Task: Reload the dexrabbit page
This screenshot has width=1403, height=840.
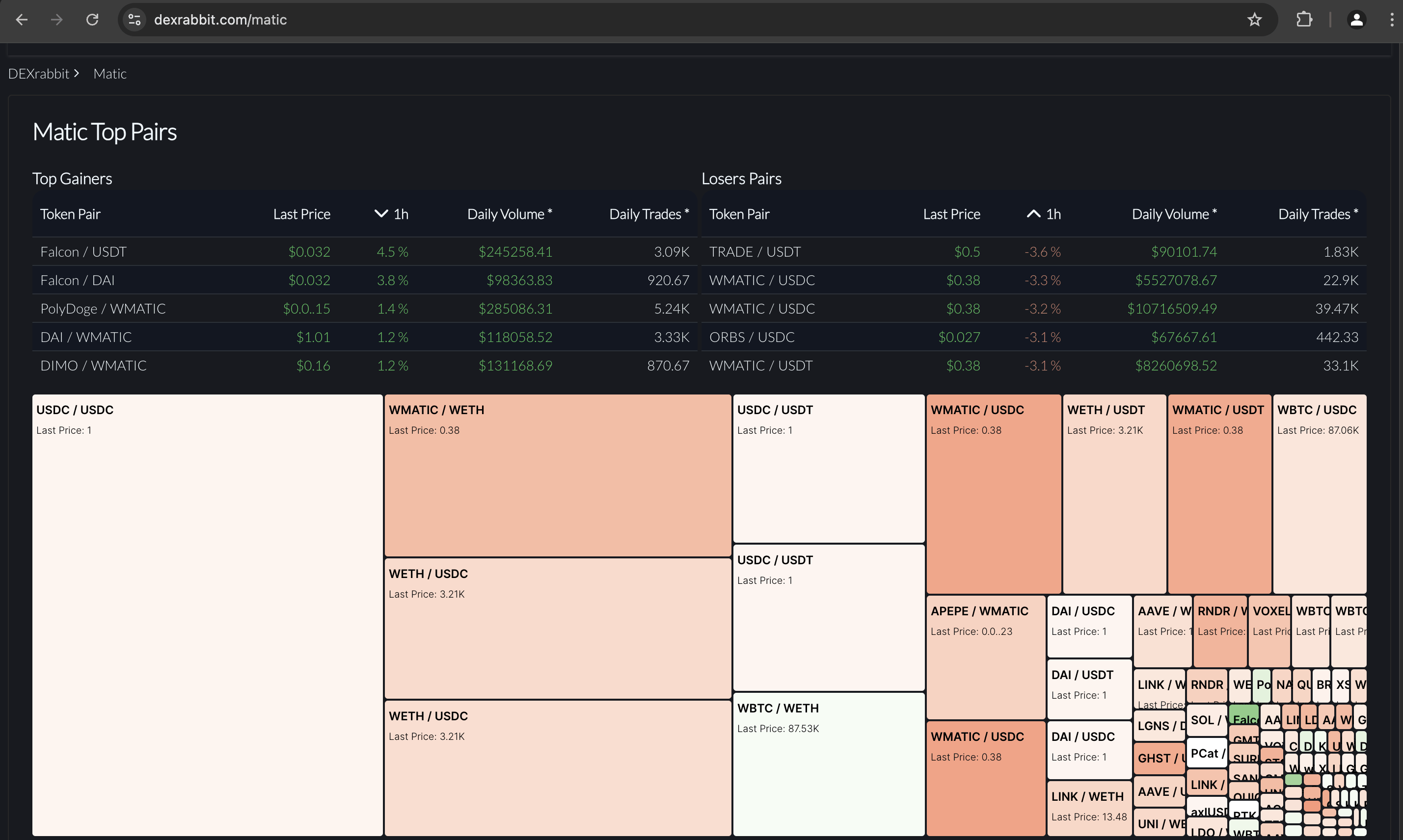Action: click(x=92, y=20)
